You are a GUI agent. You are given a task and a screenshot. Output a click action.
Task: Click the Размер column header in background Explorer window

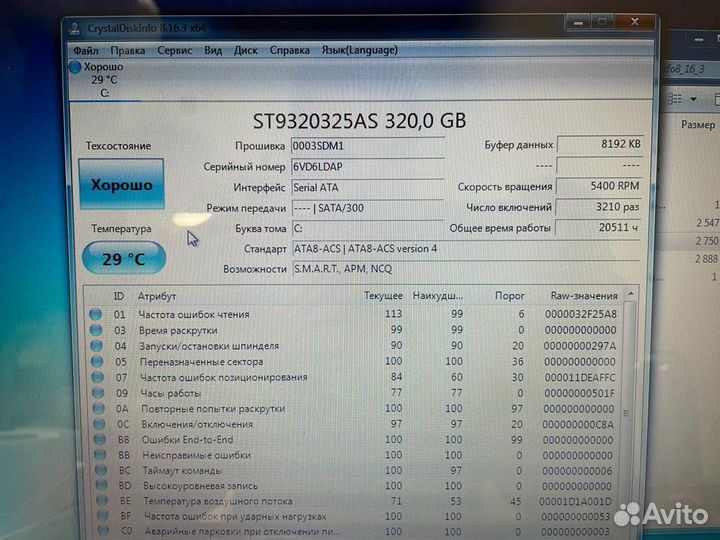(698, 124)
